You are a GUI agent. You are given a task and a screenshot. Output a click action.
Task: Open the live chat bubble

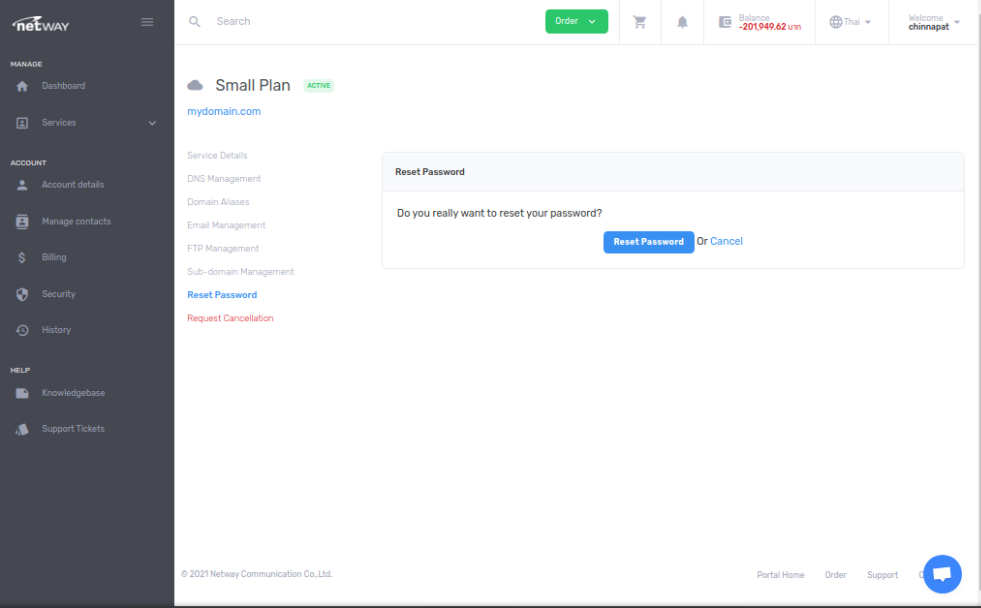click(941, 574)
